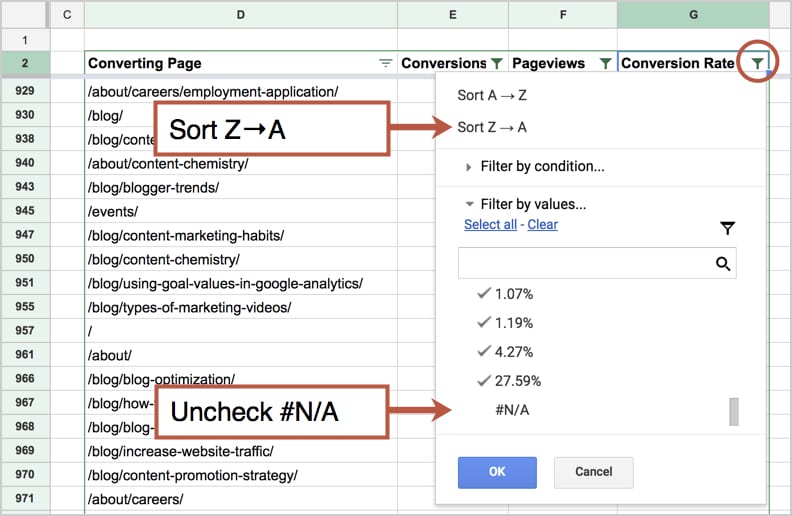The height and width of the screenshot is (516, 792).
Task: Open the Converting Page column filter icon
Action: pyautogui.click(x=385, y=63)
